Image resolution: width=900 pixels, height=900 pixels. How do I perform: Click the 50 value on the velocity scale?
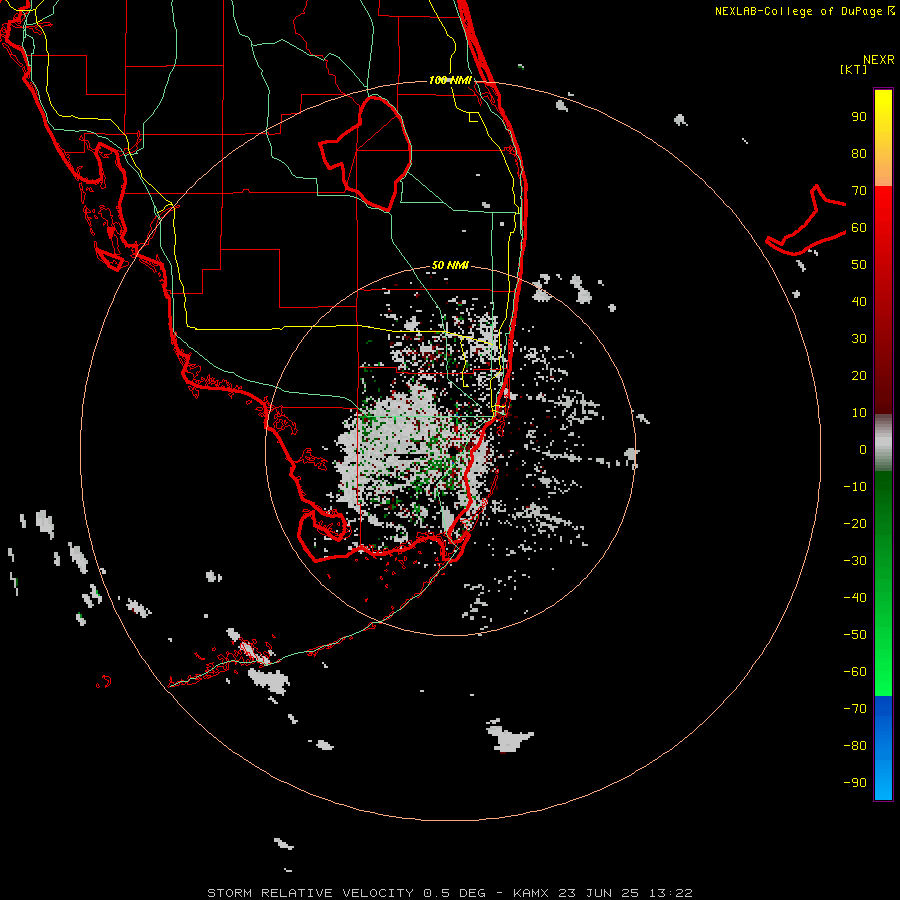click(859, 265)
